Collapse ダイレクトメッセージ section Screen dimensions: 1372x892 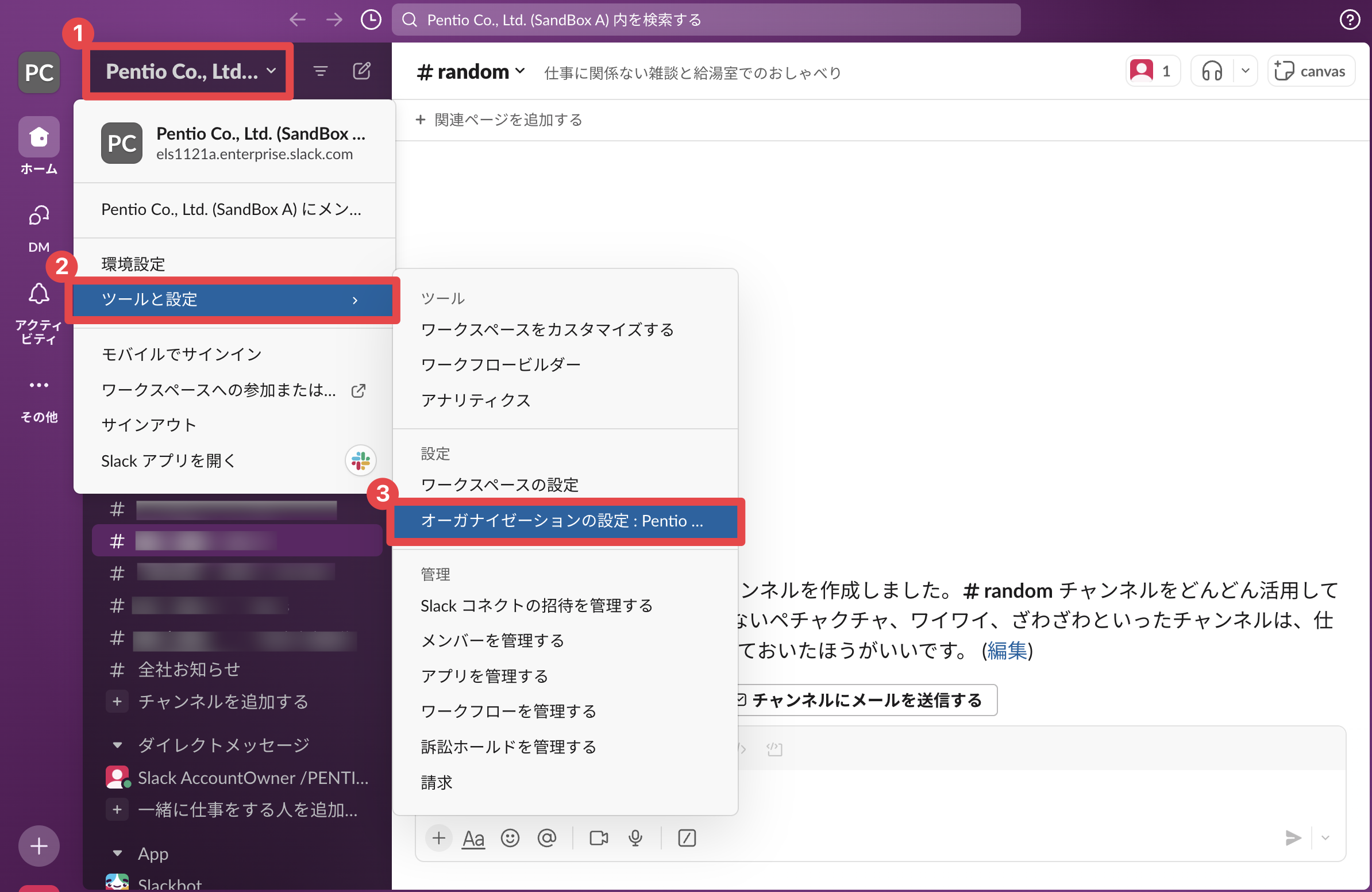[x=117, y=745]
